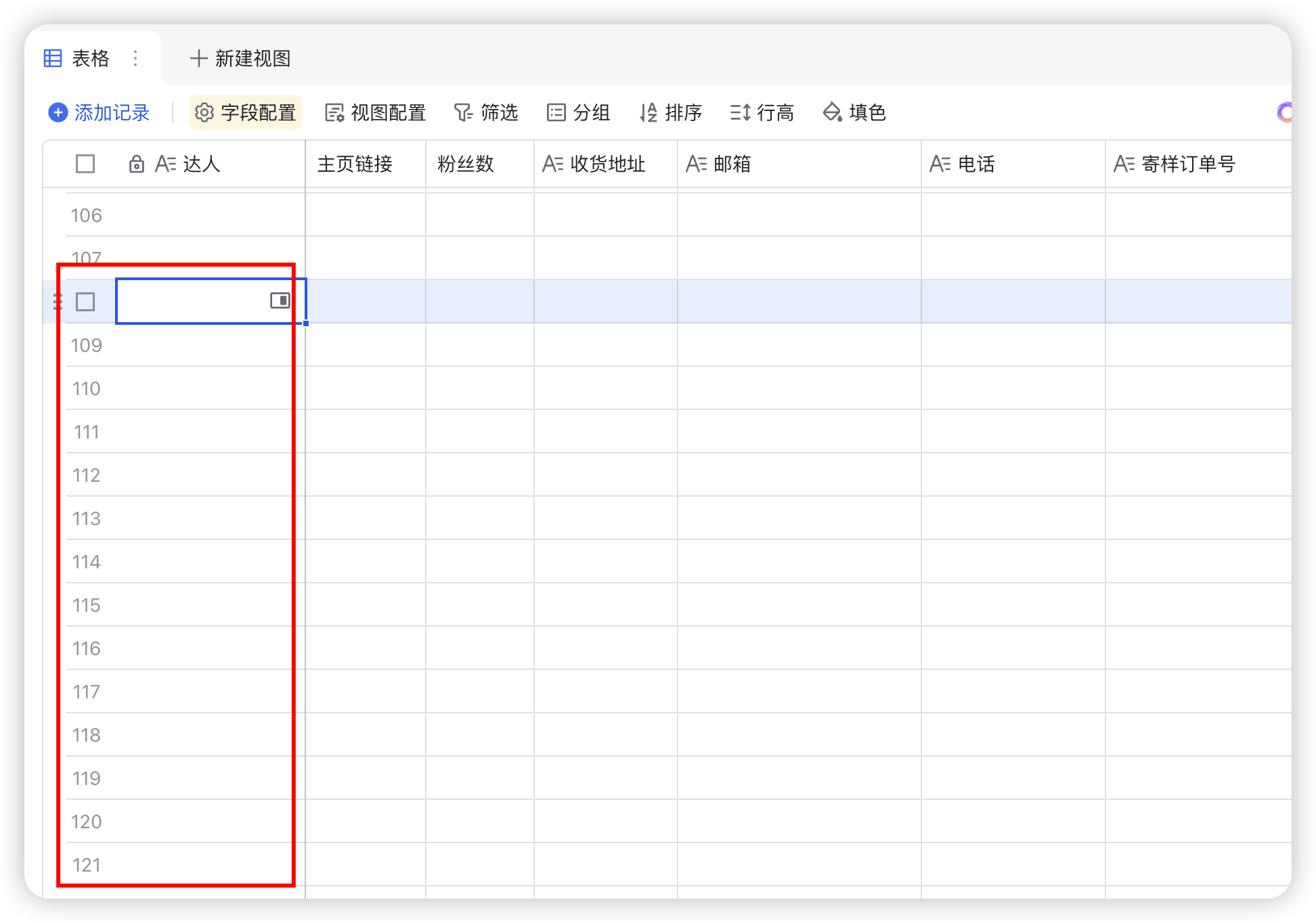1316x923 pixels.
Task: Click 新建视图 to create new view
Action: click(x=241, y=59)
